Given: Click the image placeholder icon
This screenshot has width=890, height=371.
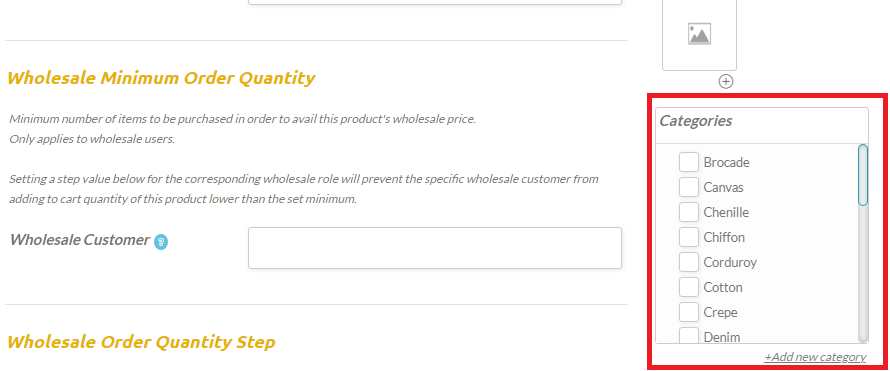Looking at the screenshot, I should coord(699,34).
